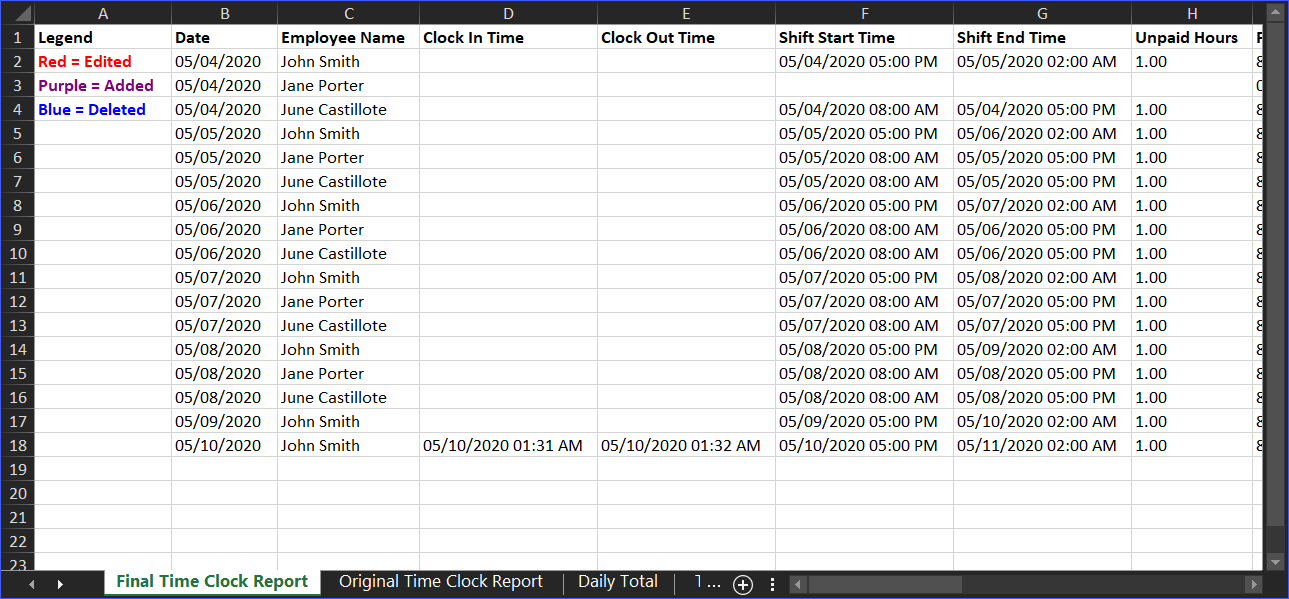Select column A header
This screenshot has height=599, width=1289.
(x=103, y=14)
